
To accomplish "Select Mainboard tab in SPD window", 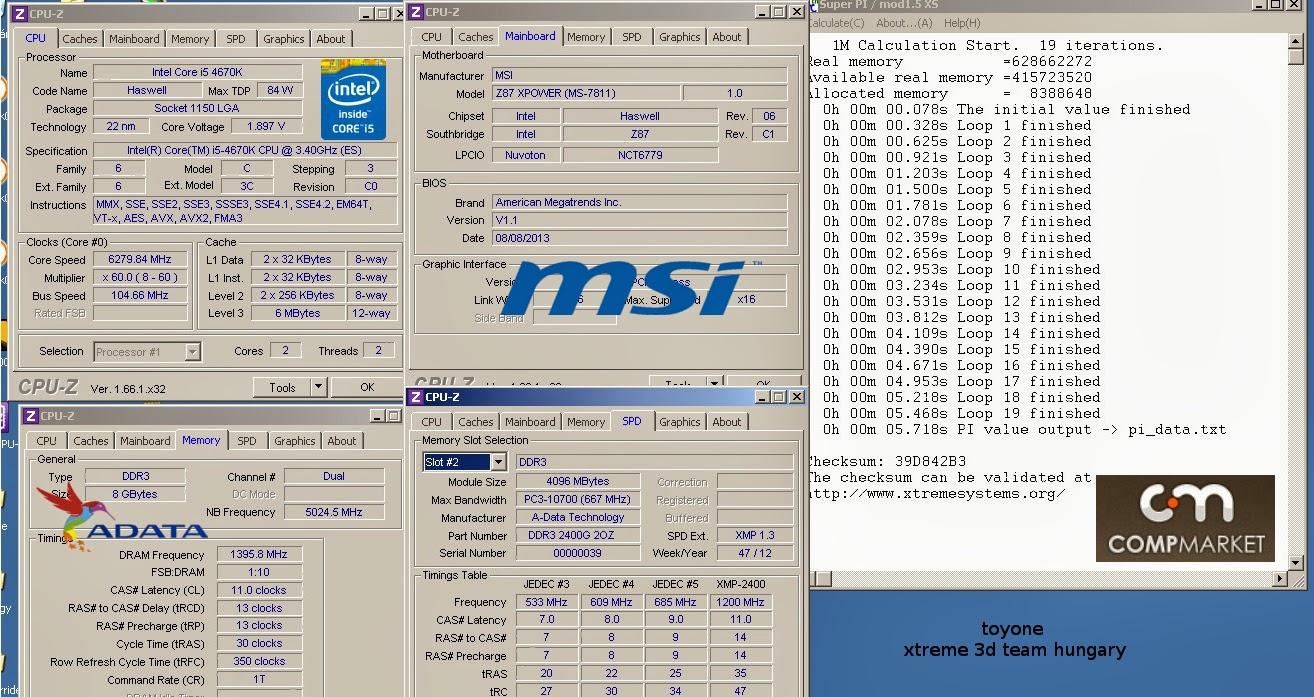I will click(x=530, y=422).
